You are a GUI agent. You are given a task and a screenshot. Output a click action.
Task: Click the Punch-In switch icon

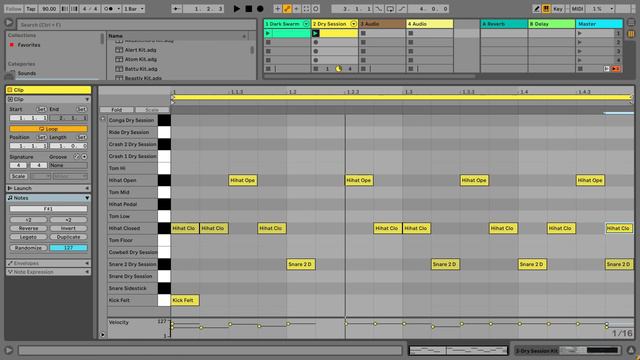379,9
